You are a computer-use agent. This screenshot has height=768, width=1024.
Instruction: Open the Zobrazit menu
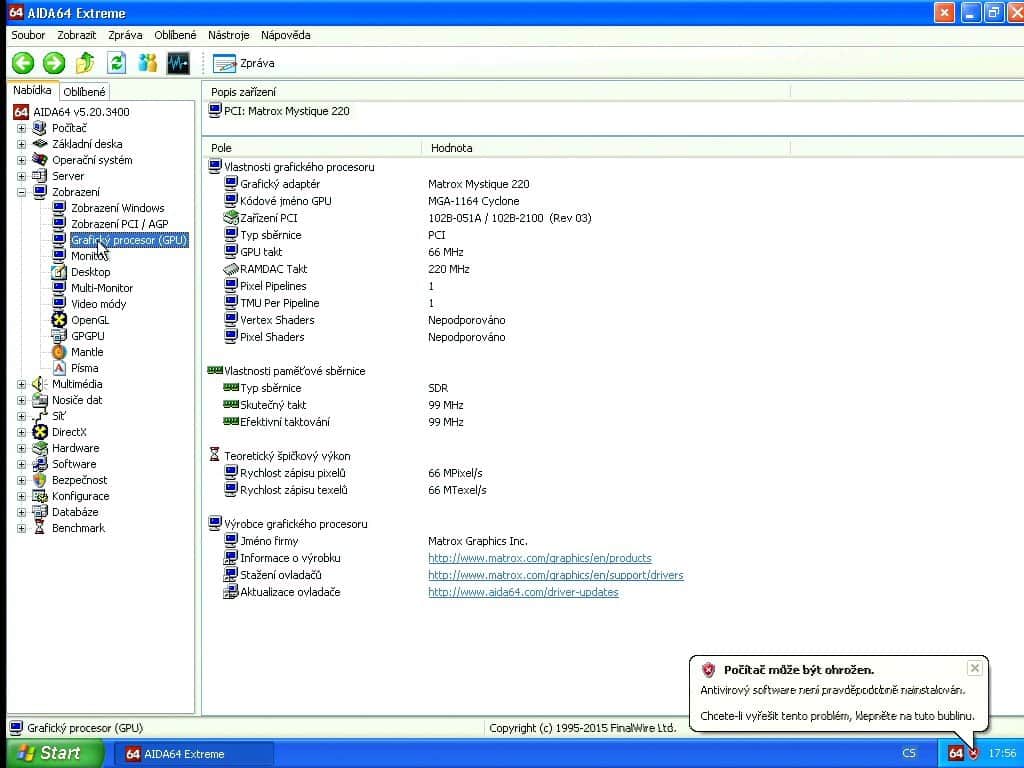[x=76, y=35]
